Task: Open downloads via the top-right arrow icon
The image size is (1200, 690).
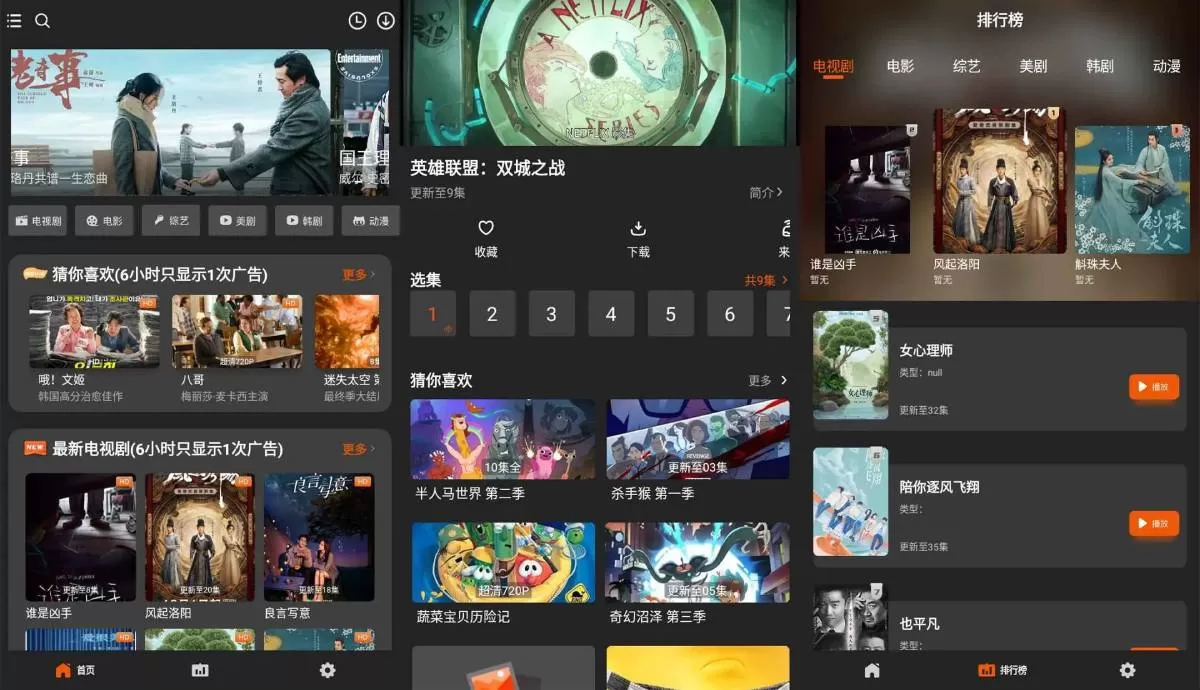Action: [x=385, y=20]
